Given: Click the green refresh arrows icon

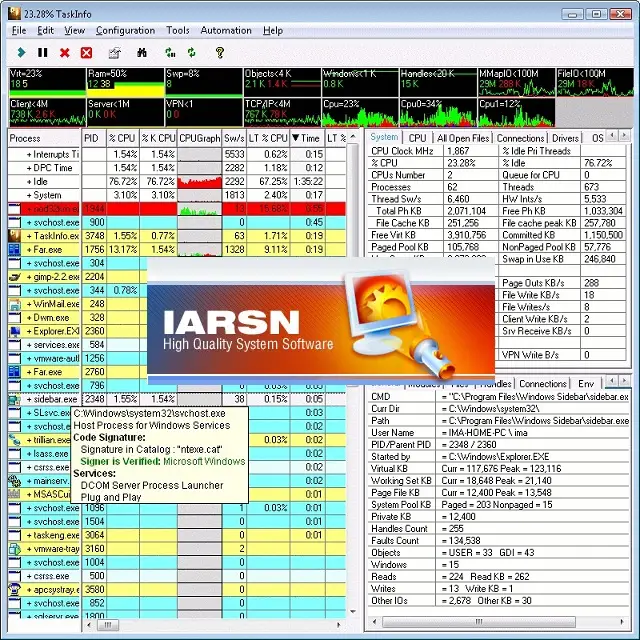Looking at the screenshot, I should (x=191, y=52).
